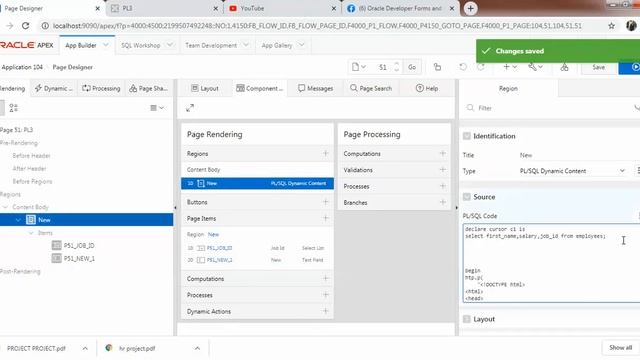Open the P51_JOB_ID link in Page Items
The height and width of the screenshot is (360, 640).
click(219, 248)
